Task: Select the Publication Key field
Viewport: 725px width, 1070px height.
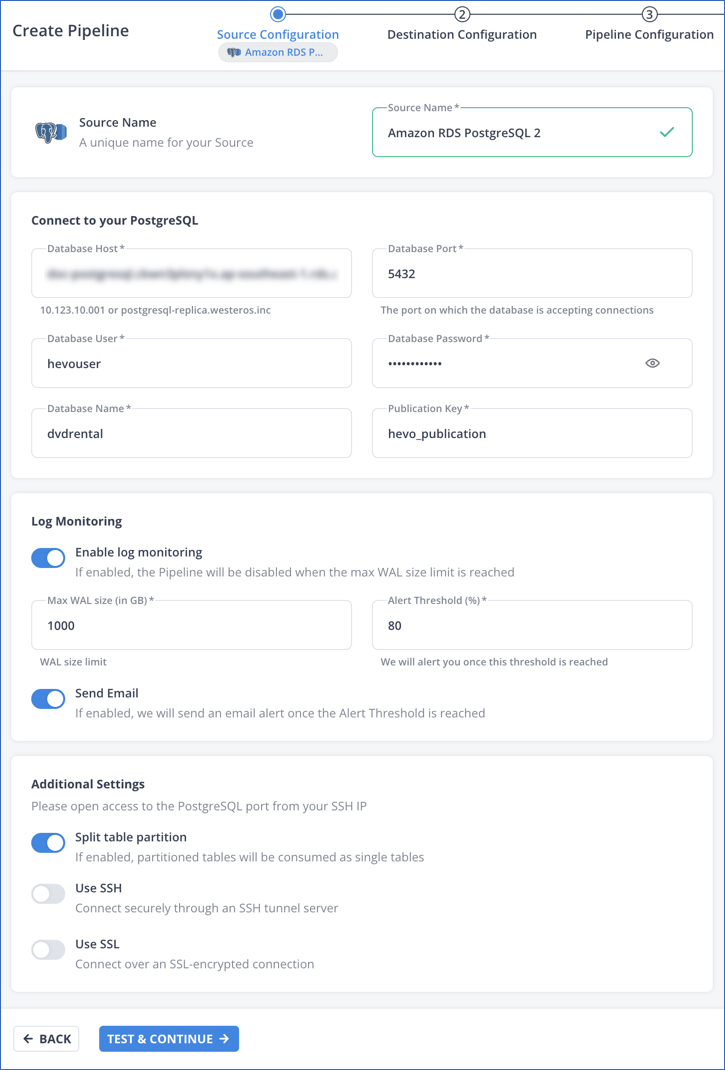Action: click(531, 433)
